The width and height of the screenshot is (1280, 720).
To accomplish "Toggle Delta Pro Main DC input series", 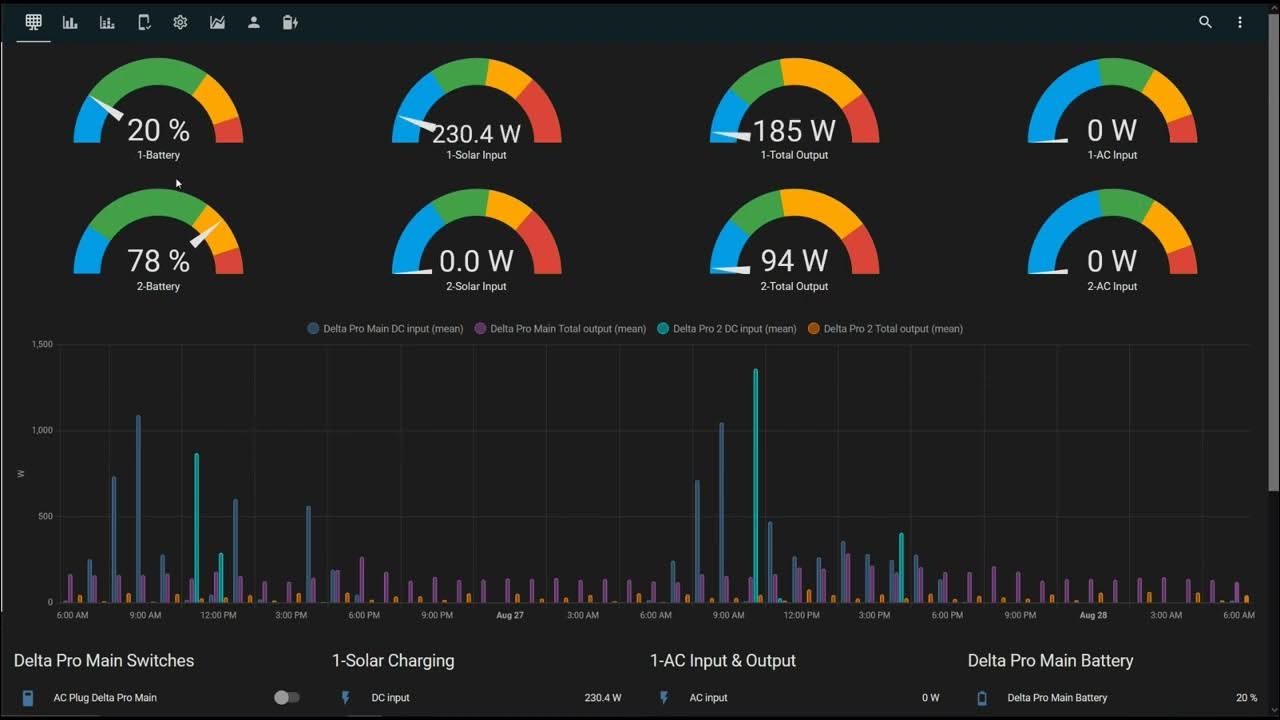I will click(x=385, y=328).
